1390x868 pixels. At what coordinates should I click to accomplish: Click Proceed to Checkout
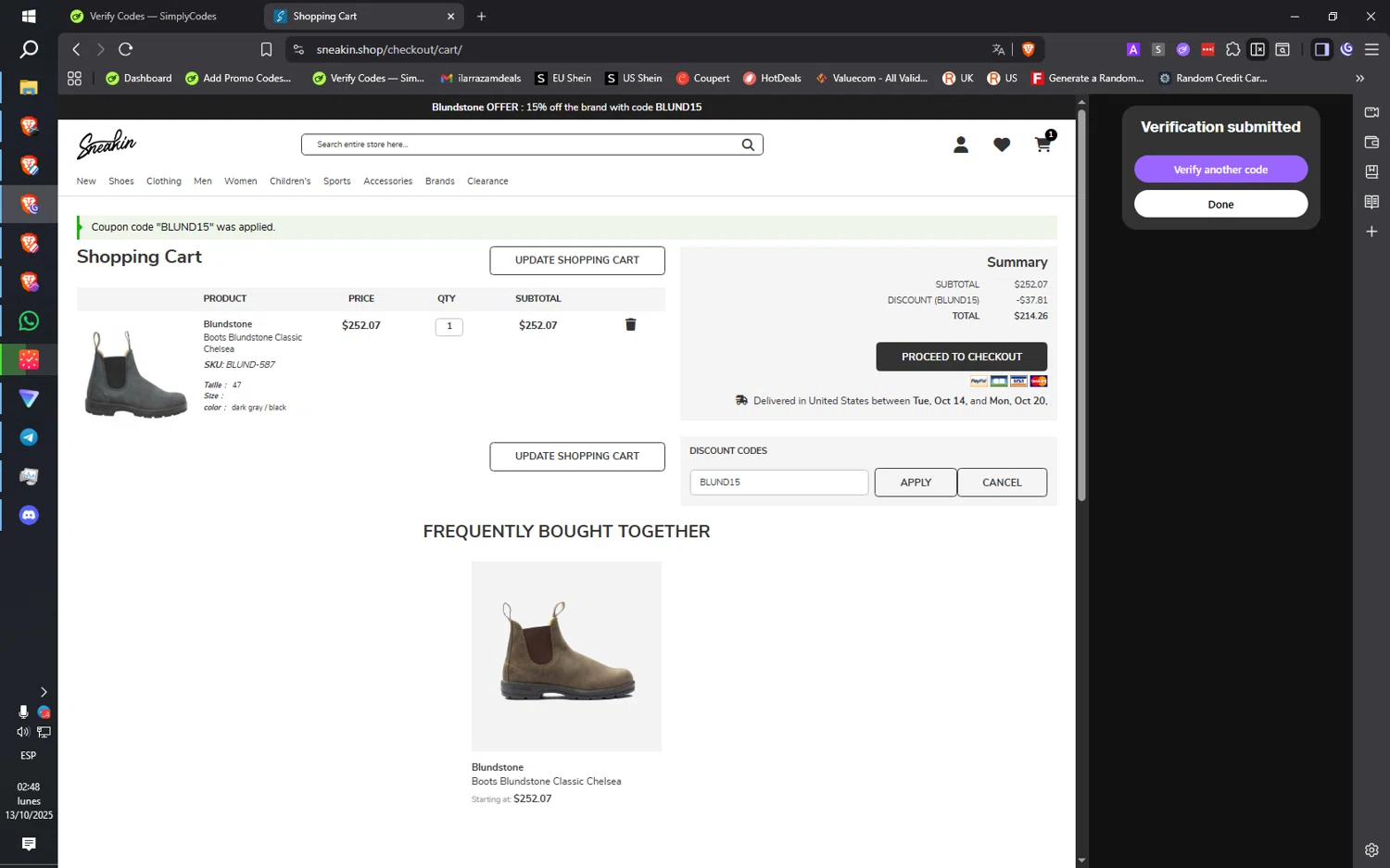tap(962, 357)
